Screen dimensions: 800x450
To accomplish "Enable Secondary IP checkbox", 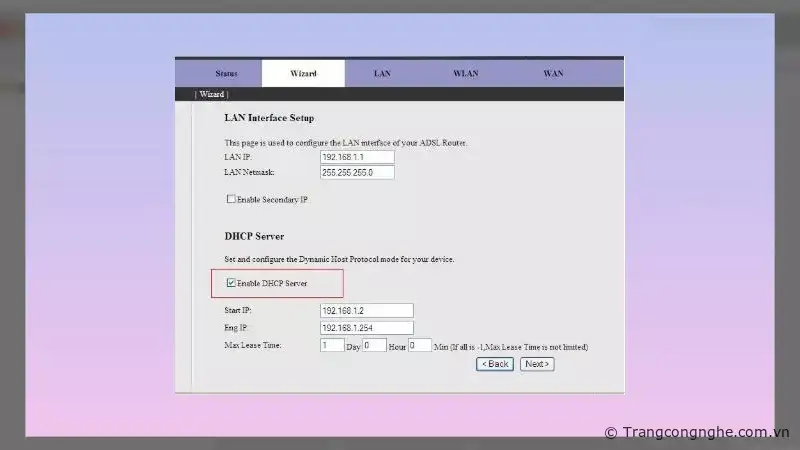I will tap(231, 199).
